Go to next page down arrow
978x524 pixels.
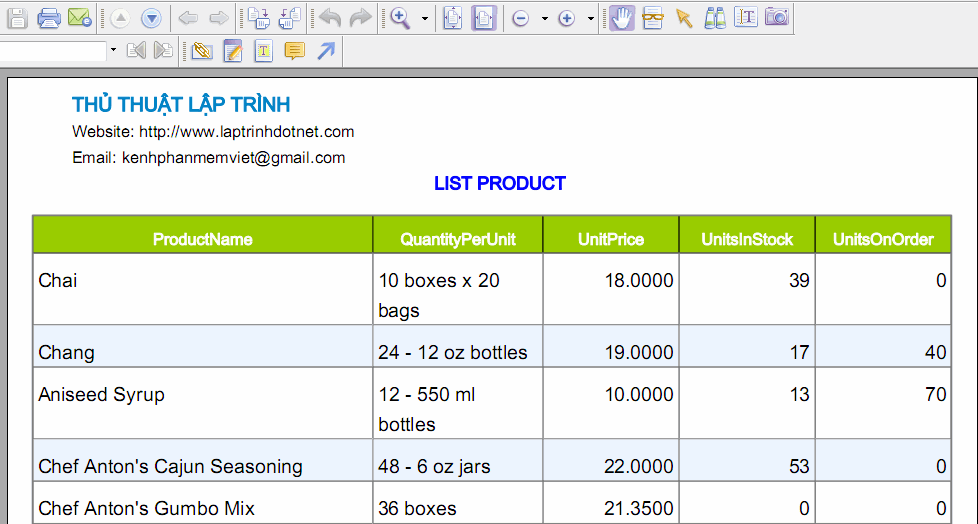pyautogui.click(x=152, y=19)
